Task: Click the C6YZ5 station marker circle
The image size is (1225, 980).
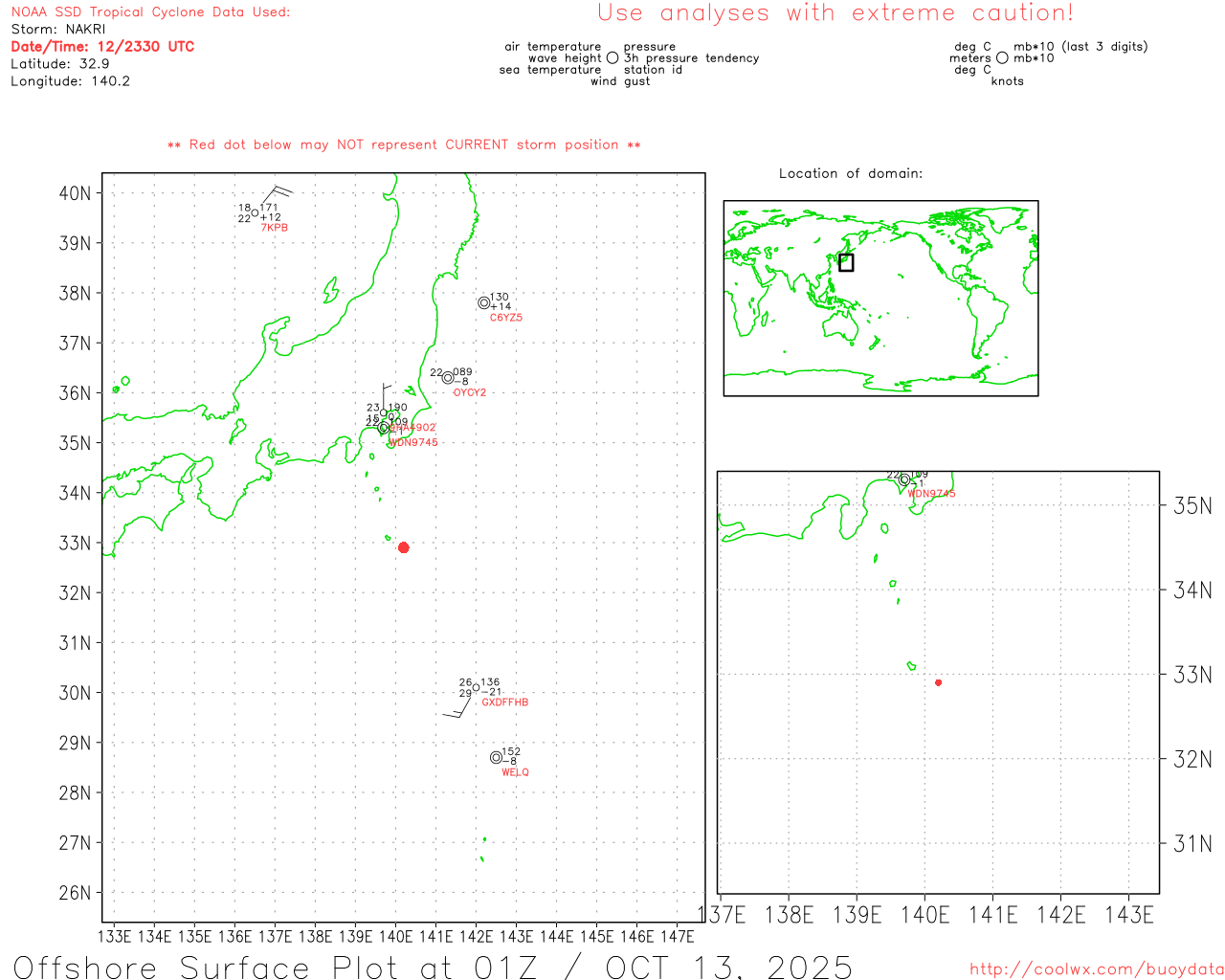Action: tap(484, 303)
